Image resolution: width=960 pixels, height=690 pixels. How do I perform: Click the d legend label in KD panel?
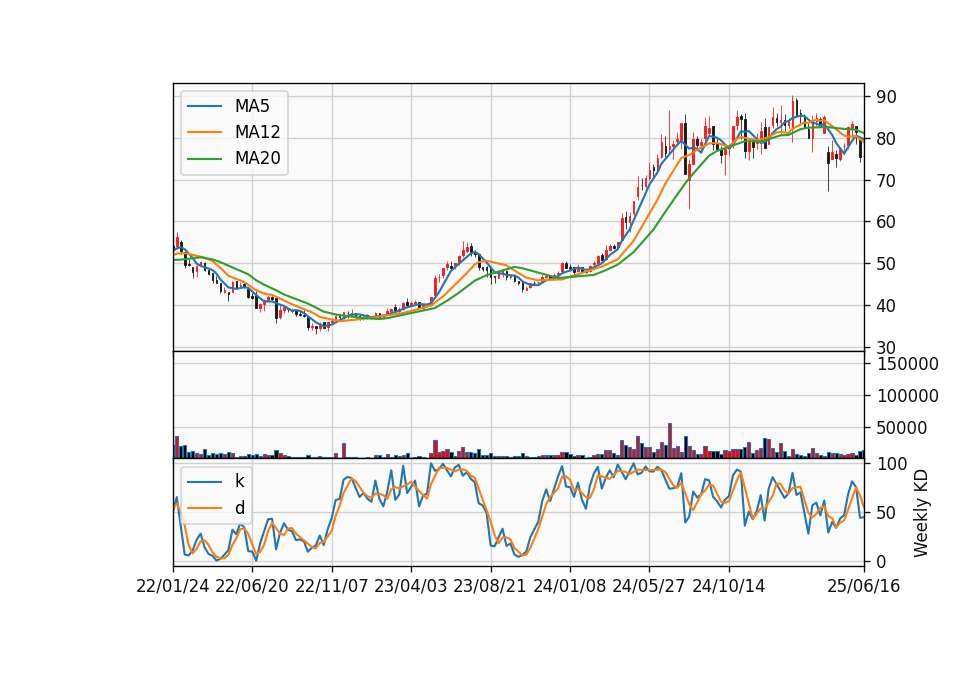239,508
